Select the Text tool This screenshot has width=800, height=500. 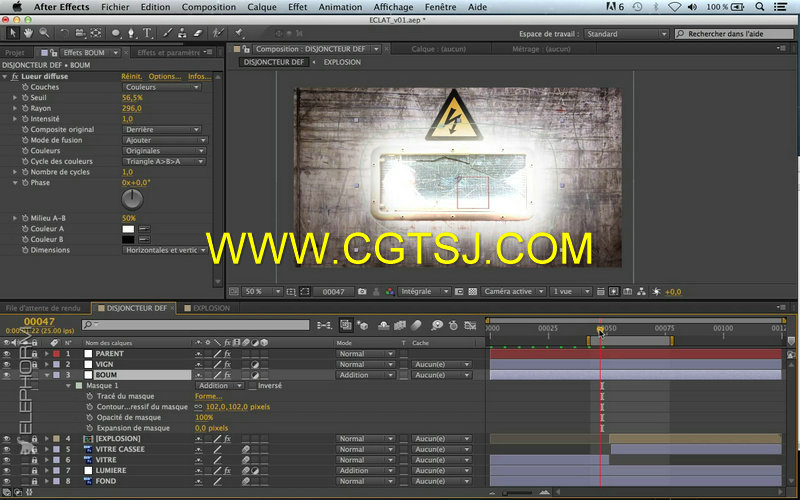coord(147,33)
